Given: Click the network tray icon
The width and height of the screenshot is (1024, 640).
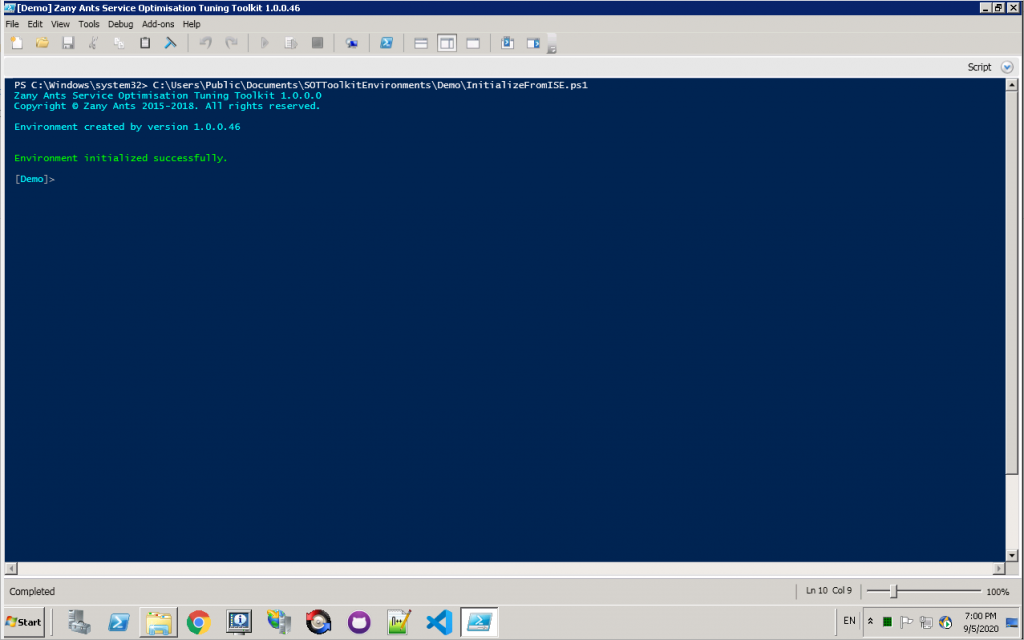Looking at the screenshot, I should [925, 622].
